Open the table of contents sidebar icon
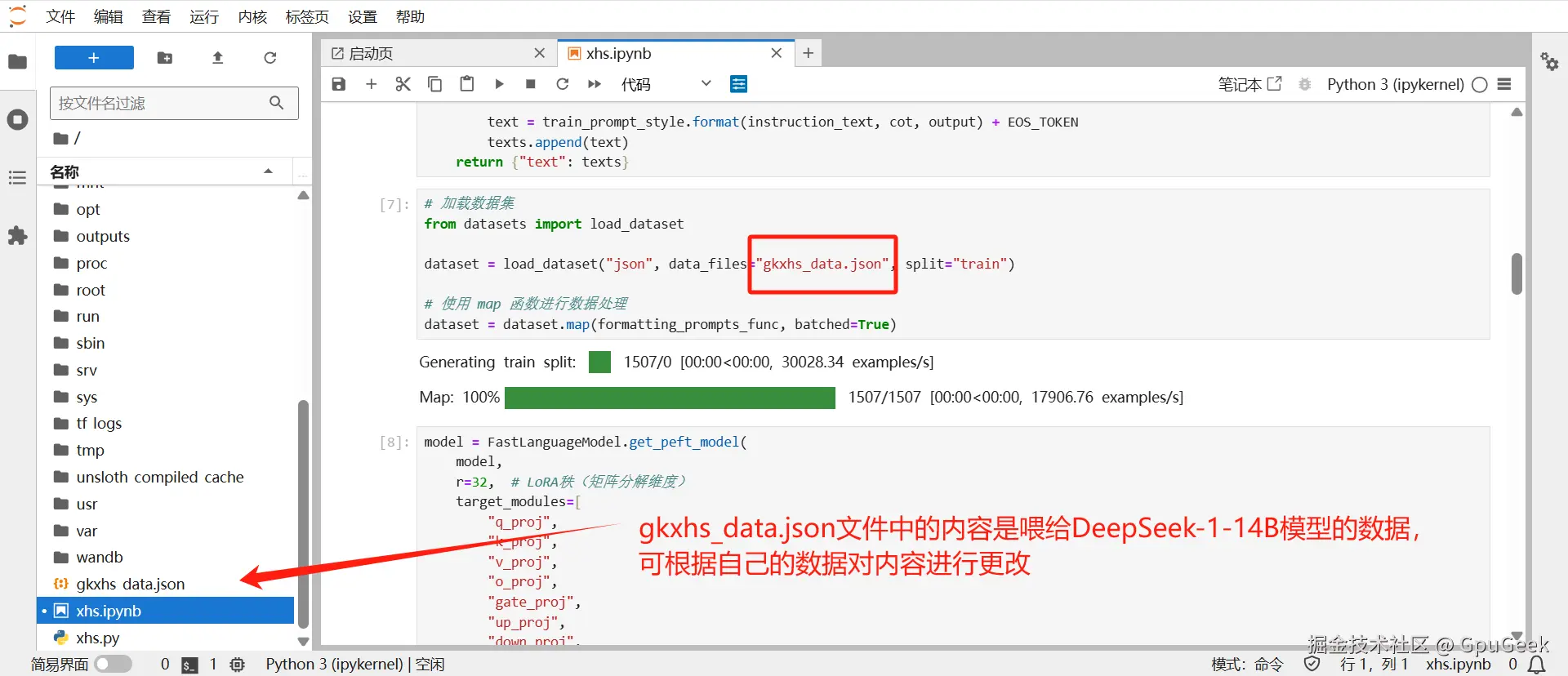The height and width of the screenshot is (676, 1568). click(x=17, y=177)
